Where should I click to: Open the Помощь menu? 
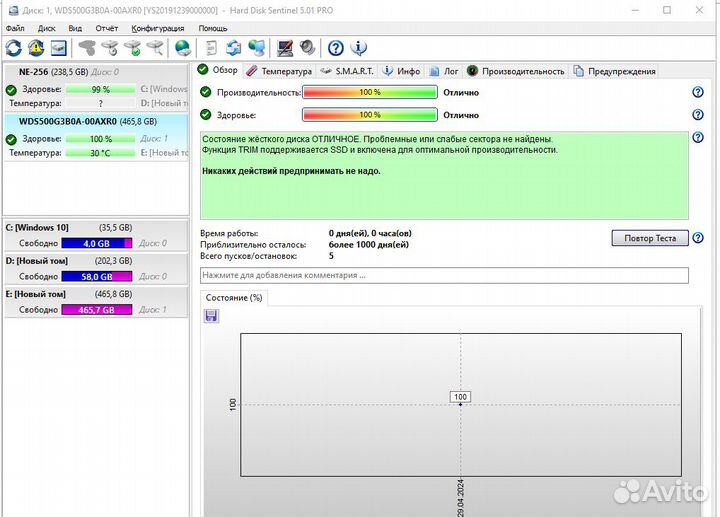coord(213,28)
